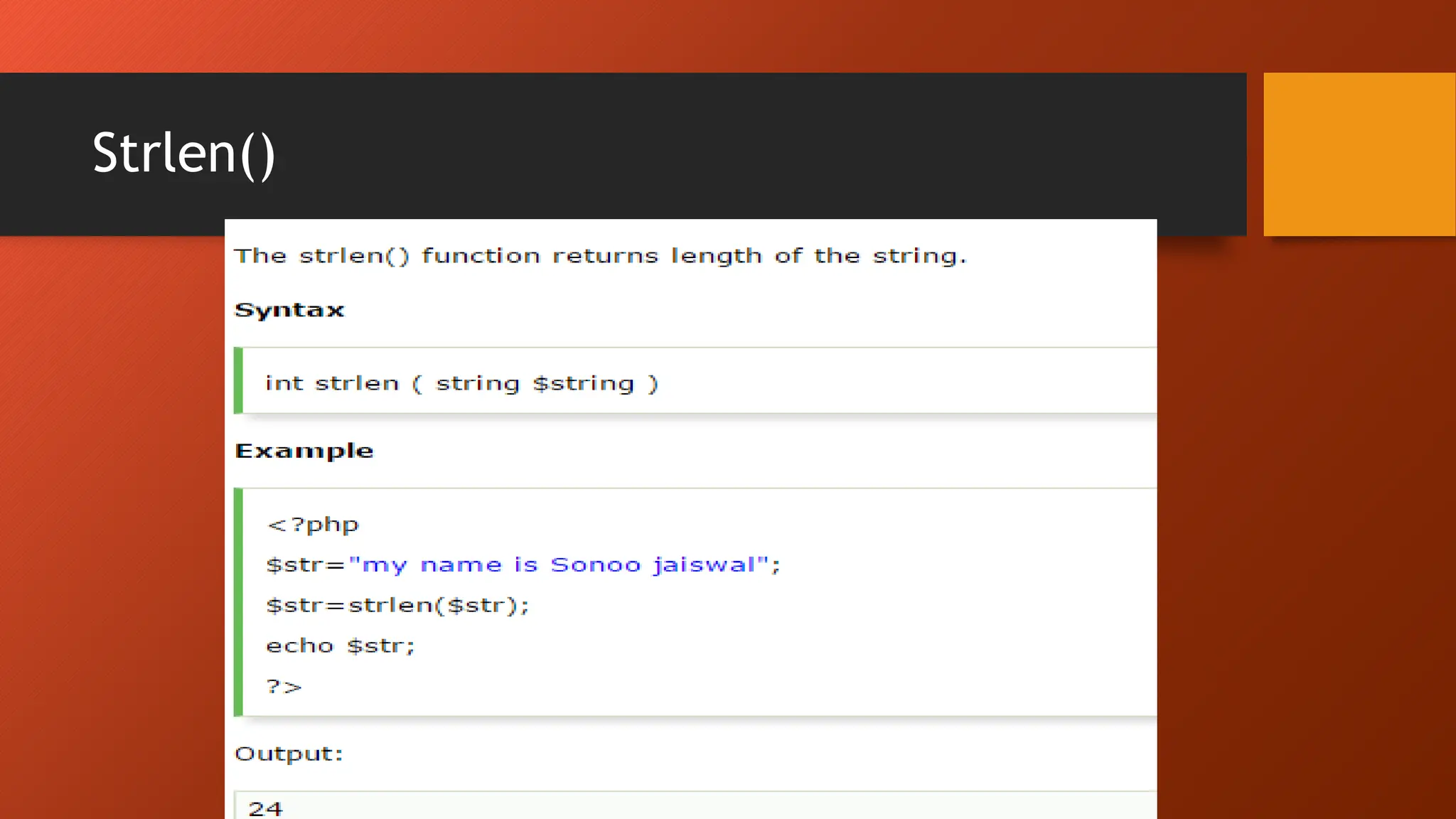Click the echo $str; code line
Image resolution: width=1456 pixels, height=819 pixels.
(340, 646)
